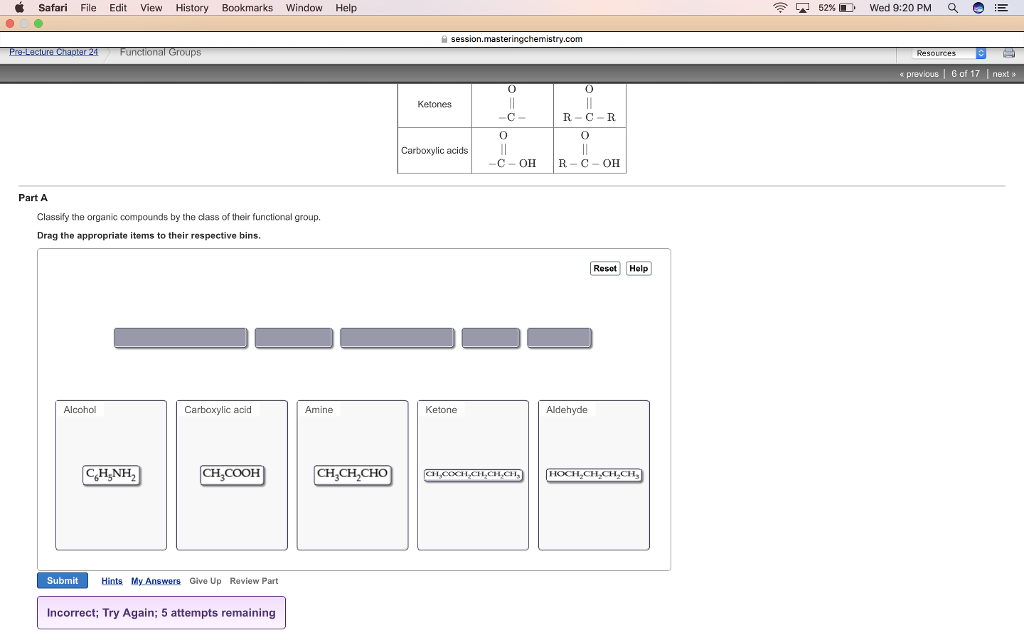
Task: Open Notification Center list icon
Action: [1001, 8]
